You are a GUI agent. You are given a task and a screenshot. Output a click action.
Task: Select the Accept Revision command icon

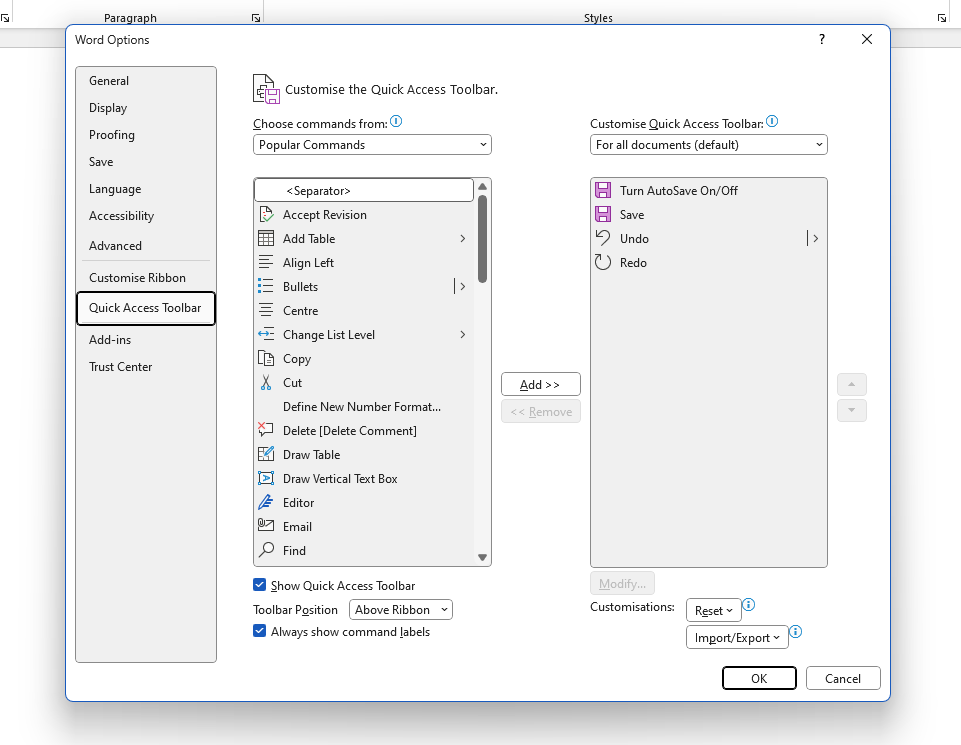coord(266,214)
